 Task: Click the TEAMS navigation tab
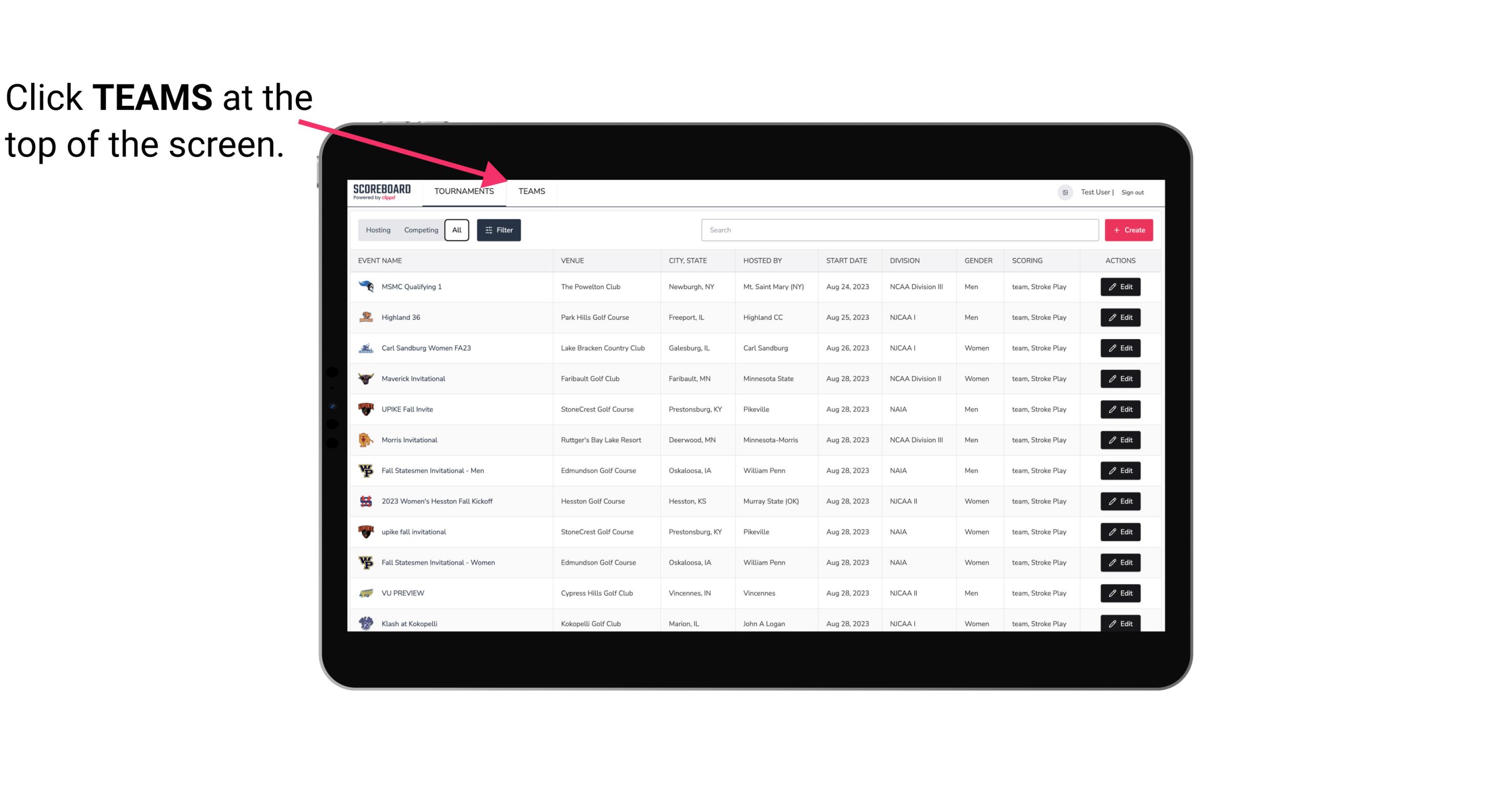click(x=531, y=191)
